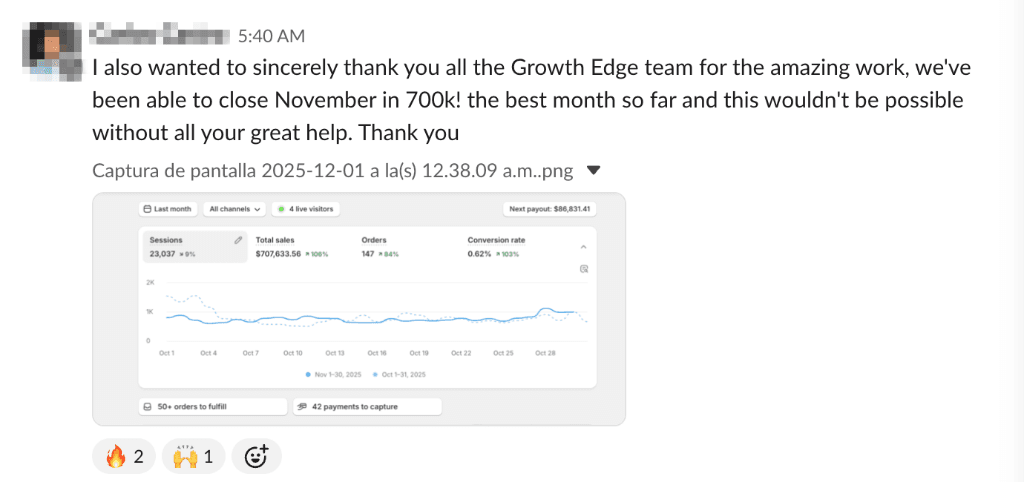The image size is (1024, 482).
Task: Click the Next payout button
Action: [549, 209]
